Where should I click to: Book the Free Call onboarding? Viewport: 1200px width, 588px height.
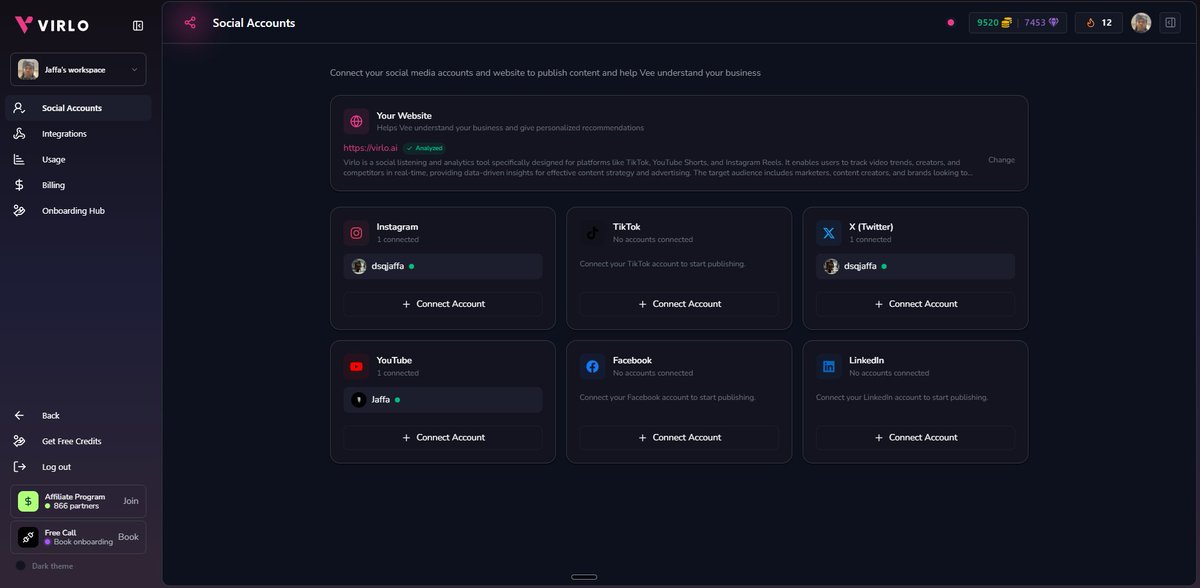click(128, 537)
